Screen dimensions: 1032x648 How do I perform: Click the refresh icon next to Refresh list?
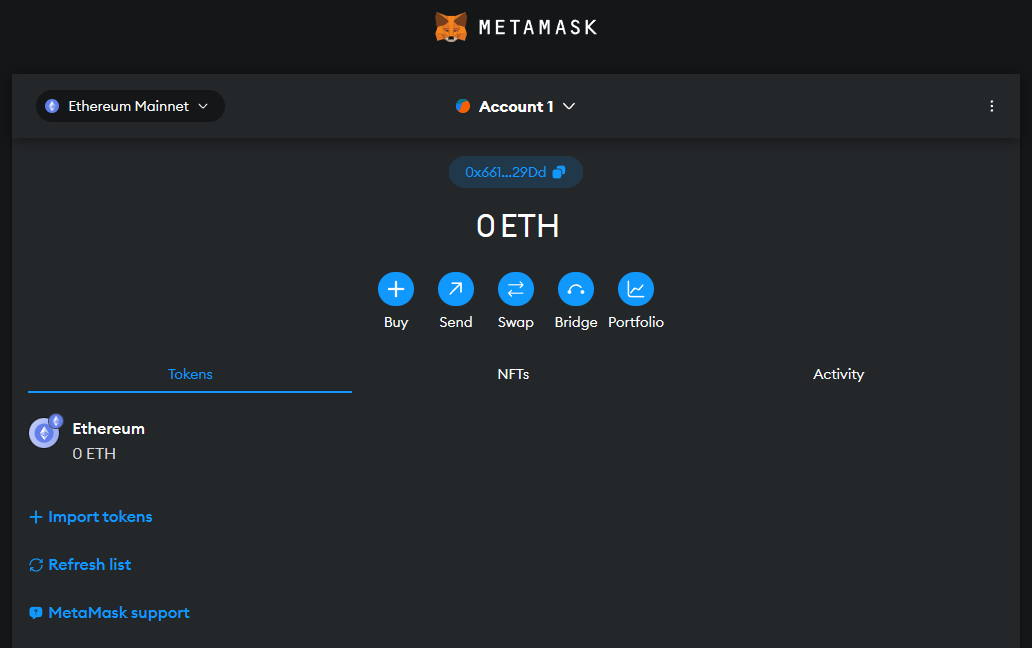click(x=35, y=564)
